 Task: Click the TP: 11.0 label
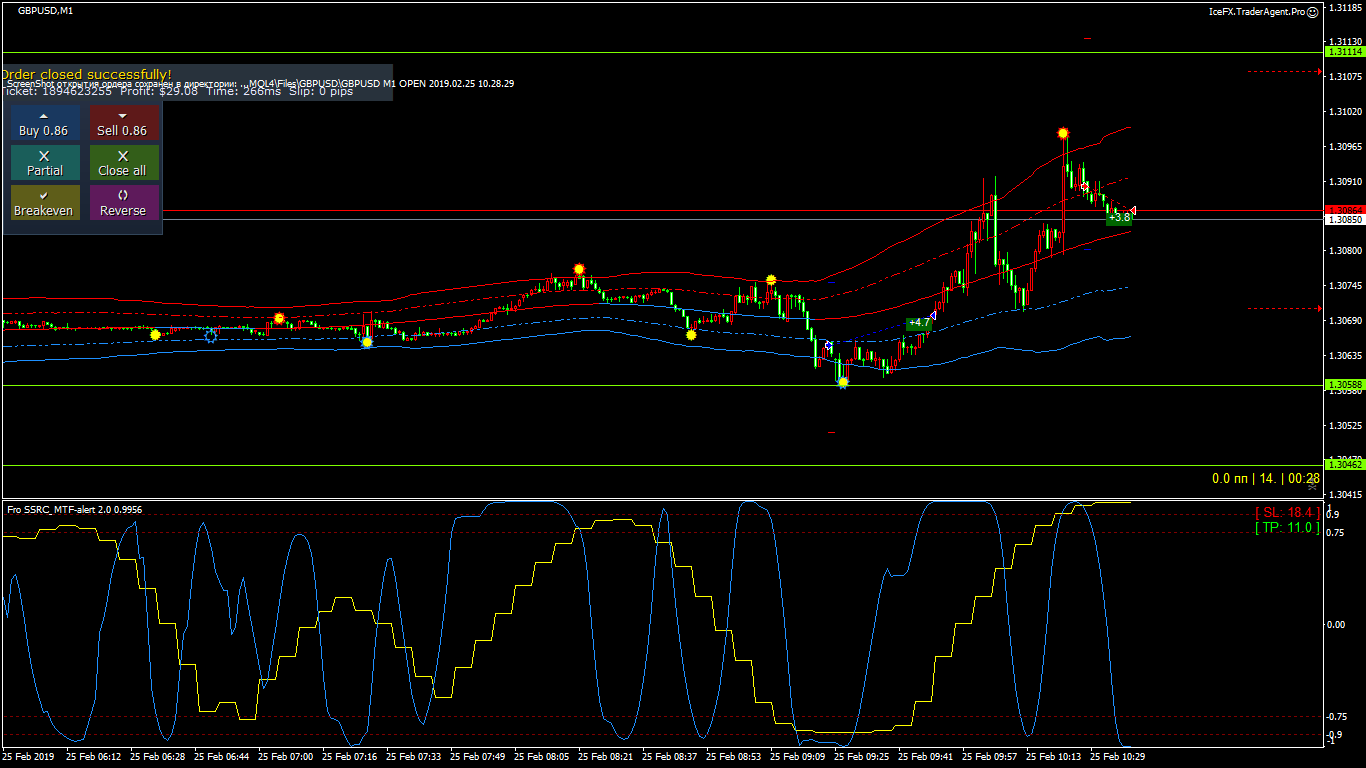(x=1287, y=527)
